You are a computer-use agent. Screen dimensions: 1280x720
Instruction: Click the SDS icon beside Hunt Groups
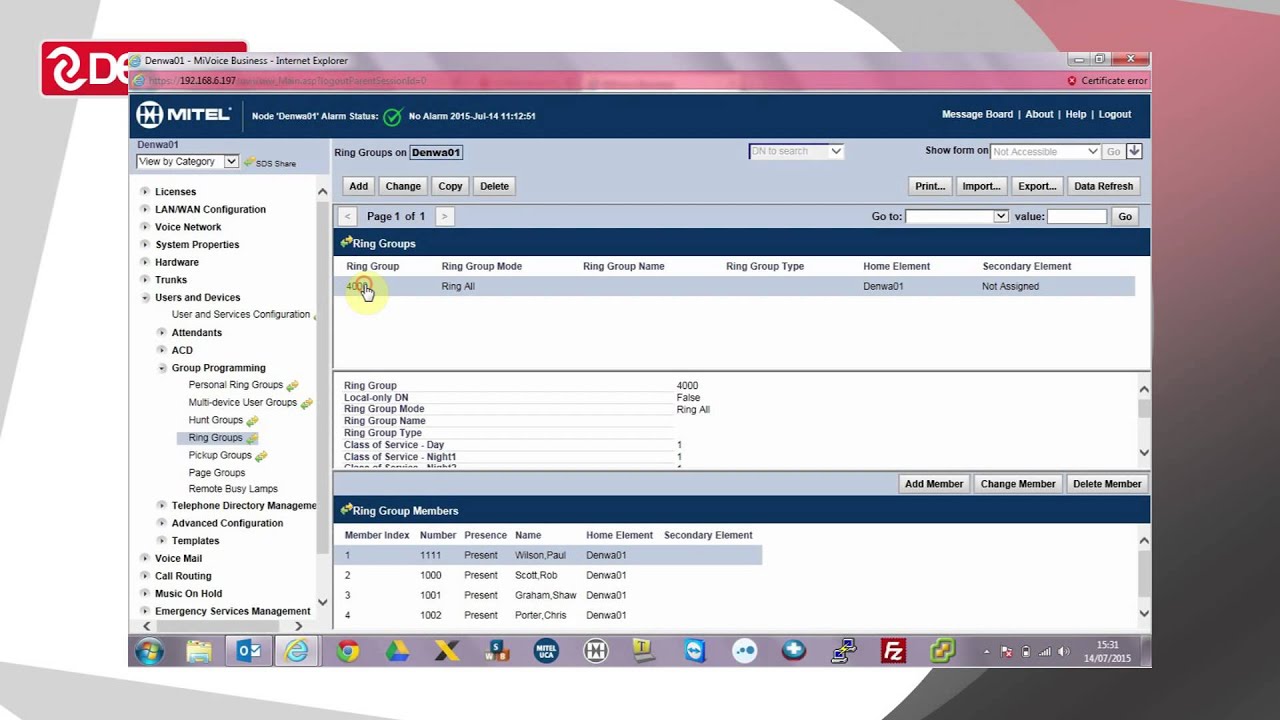253,420
